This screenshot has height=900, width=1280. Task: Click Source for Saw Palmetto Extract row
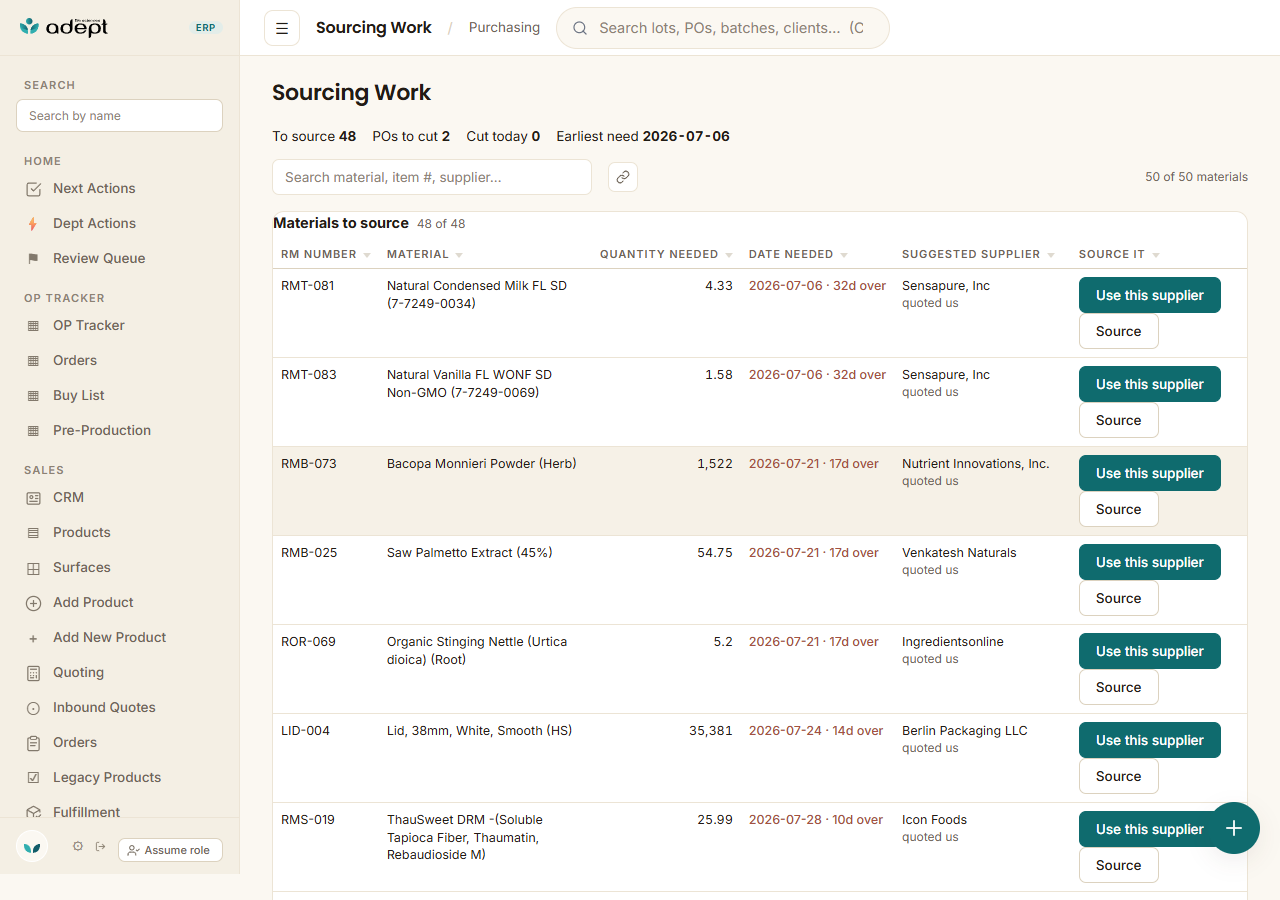pos(1118,598)
